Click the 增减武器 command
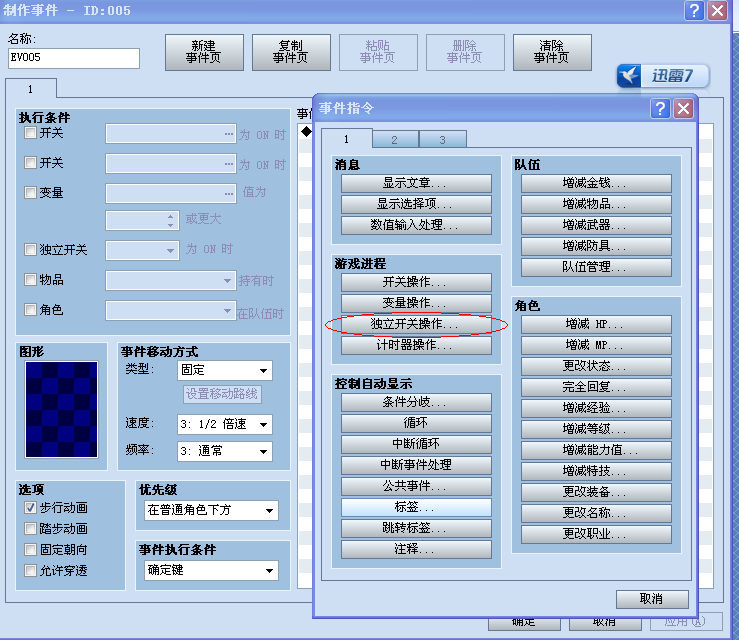739x640 pixels. click(x=596, y=225)
